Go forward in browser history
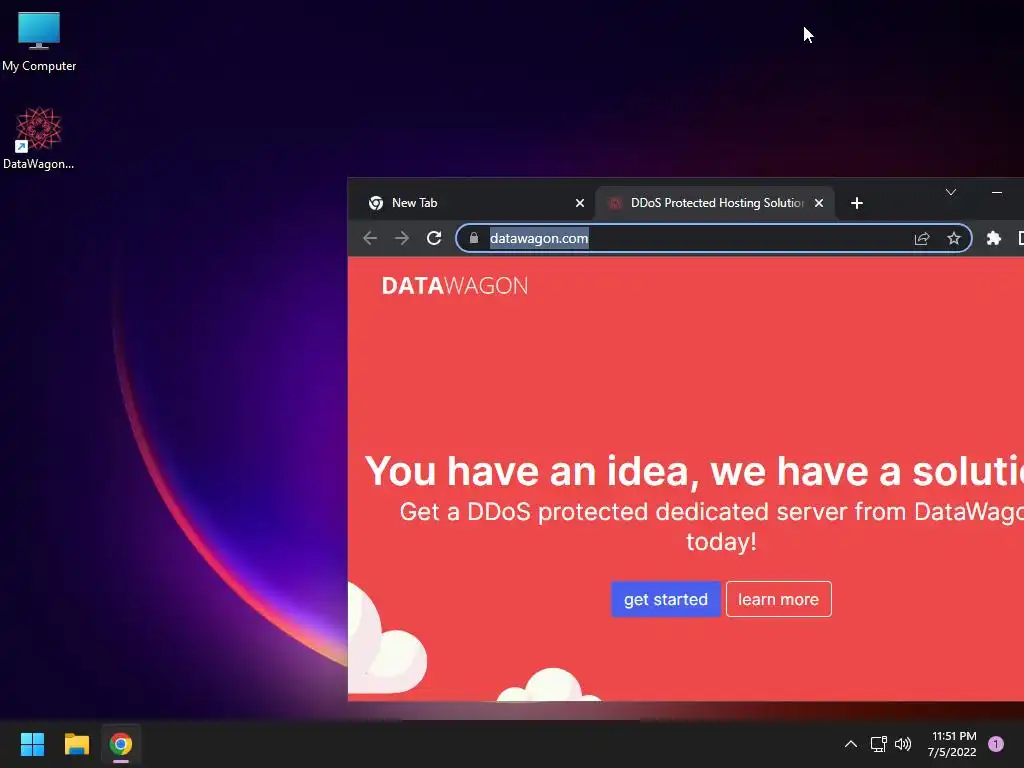Viewport: 1024px width, 768px height. [402, 238]
